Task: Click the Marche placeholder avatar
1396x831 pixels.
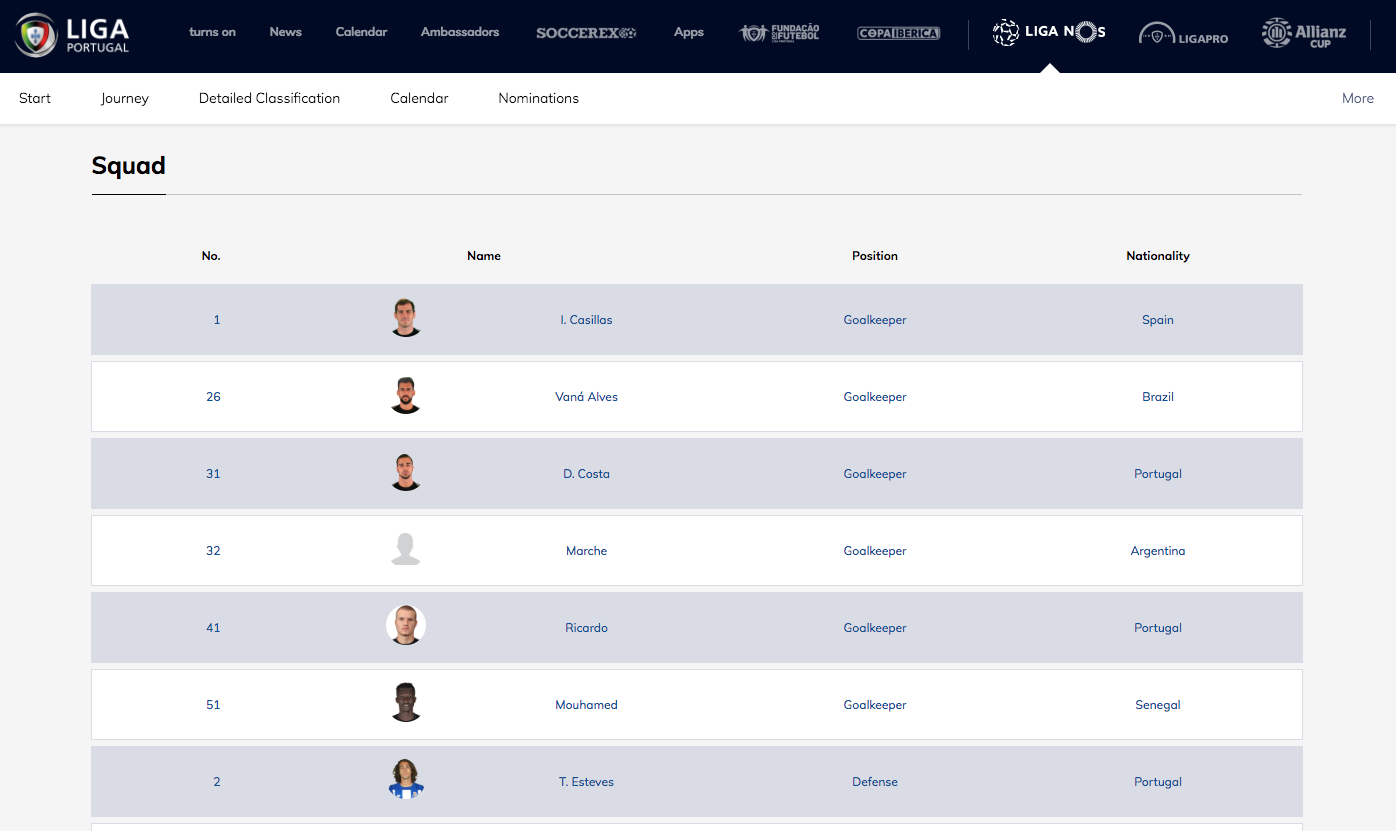Action: click(x=406, y=550)
